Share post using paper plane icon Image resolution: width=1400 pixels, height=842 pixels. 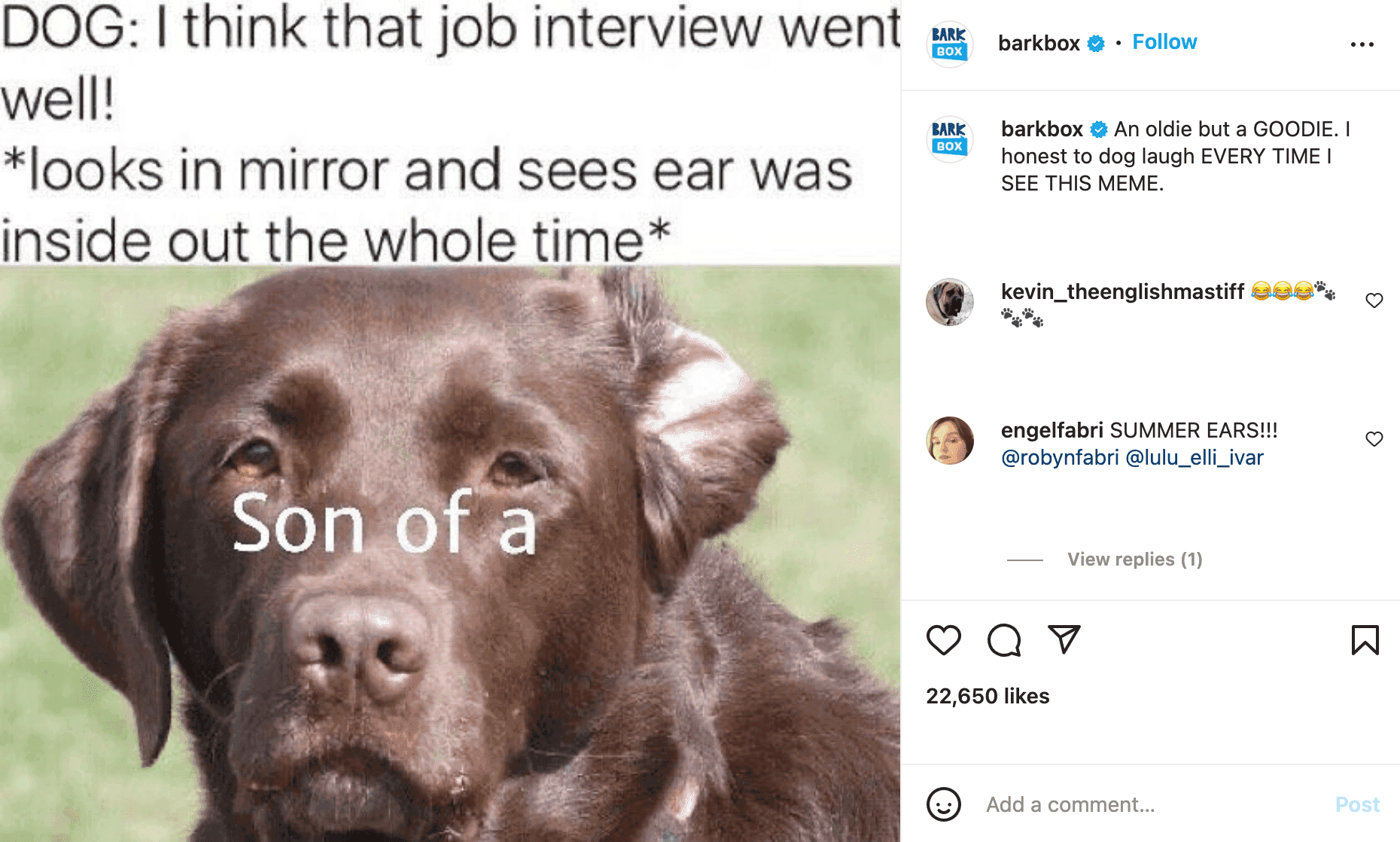tap(1064, 639)
